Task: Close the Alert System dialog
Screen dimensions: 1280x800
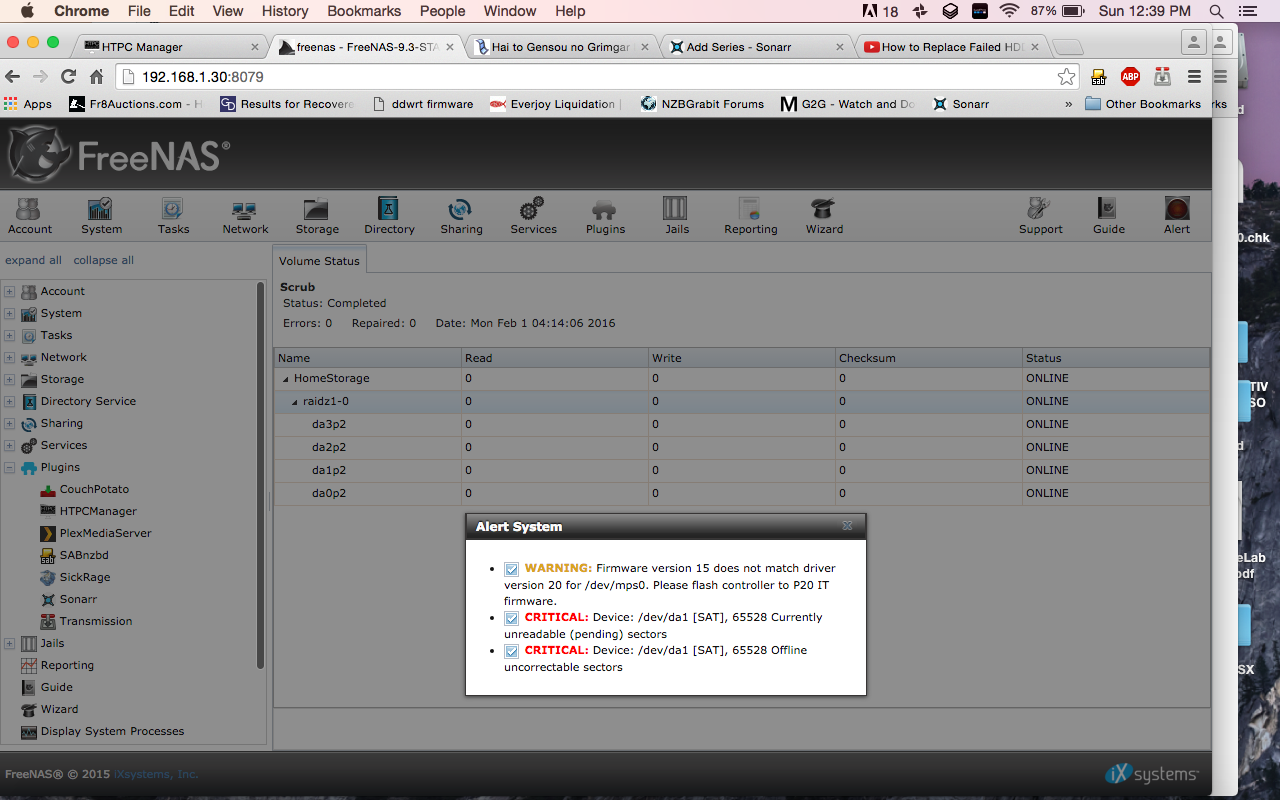Action: (847, 526)
